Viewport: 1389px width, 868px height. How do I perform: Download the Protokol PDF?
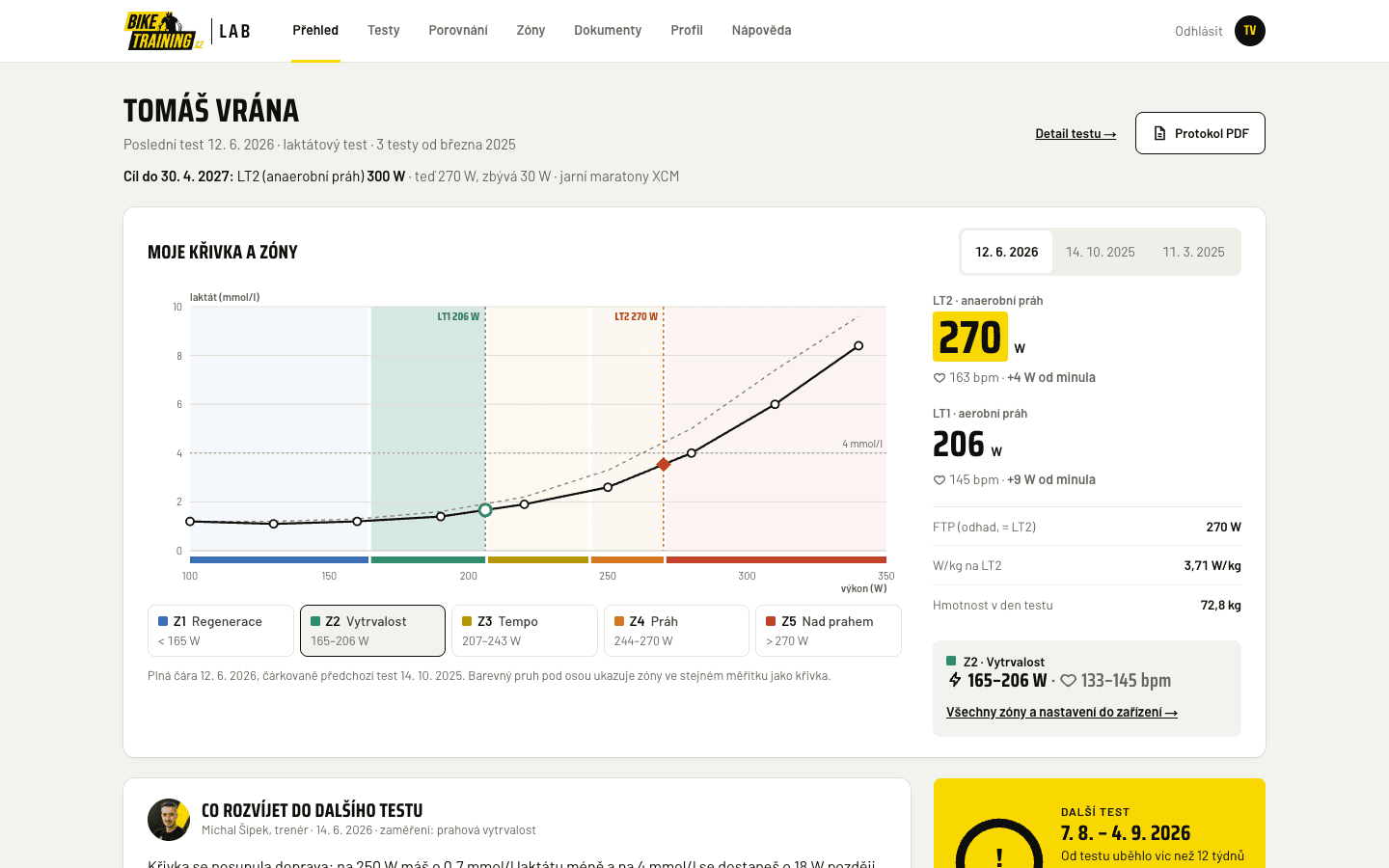click(1200, 133)
